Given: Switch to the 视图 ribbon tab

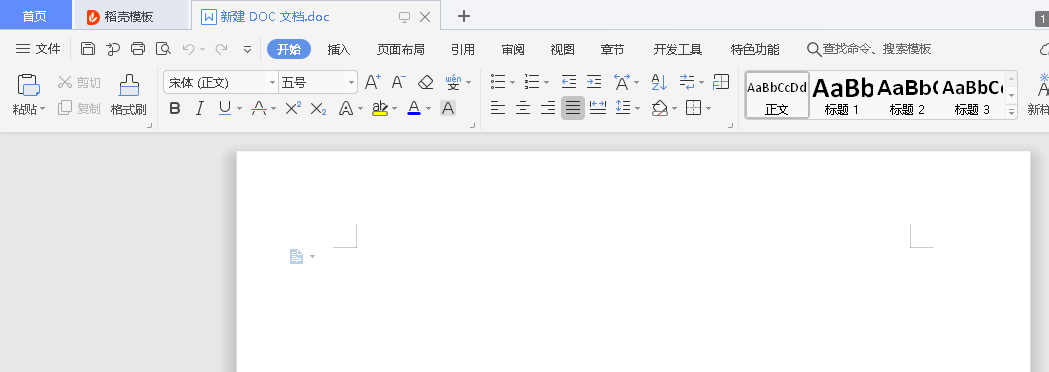Looking at the screenshot, I should click(x=563, y=49).
